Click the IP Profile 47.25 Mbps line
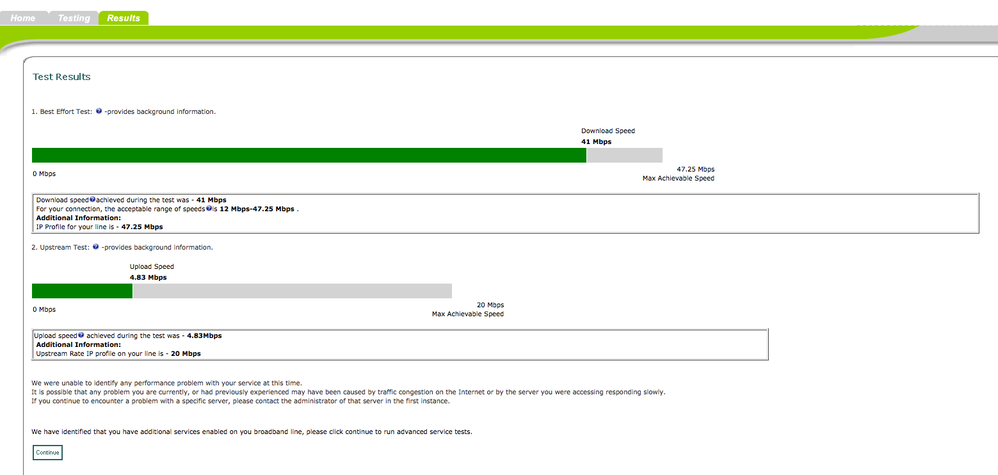 pos(99,227)
